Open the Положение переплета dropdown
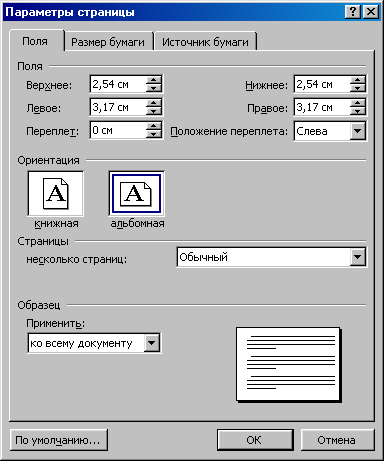 (358, 131)
